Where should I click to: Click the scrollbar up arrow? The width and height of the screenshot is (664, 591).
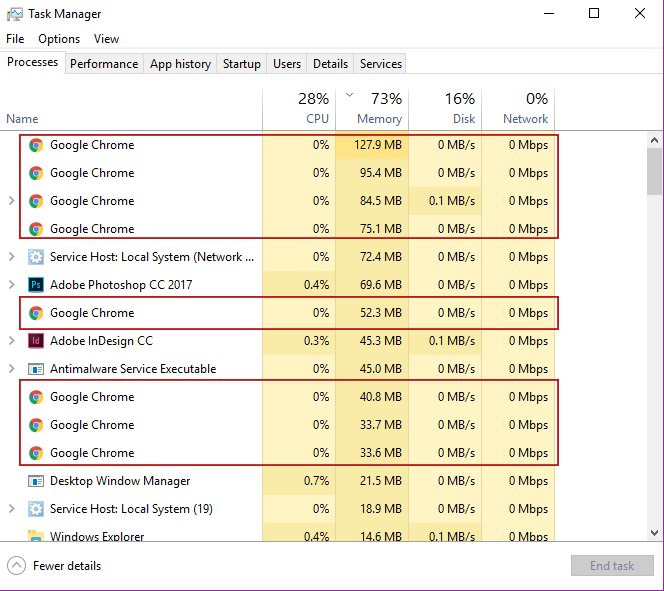click(x=654, y=140)
